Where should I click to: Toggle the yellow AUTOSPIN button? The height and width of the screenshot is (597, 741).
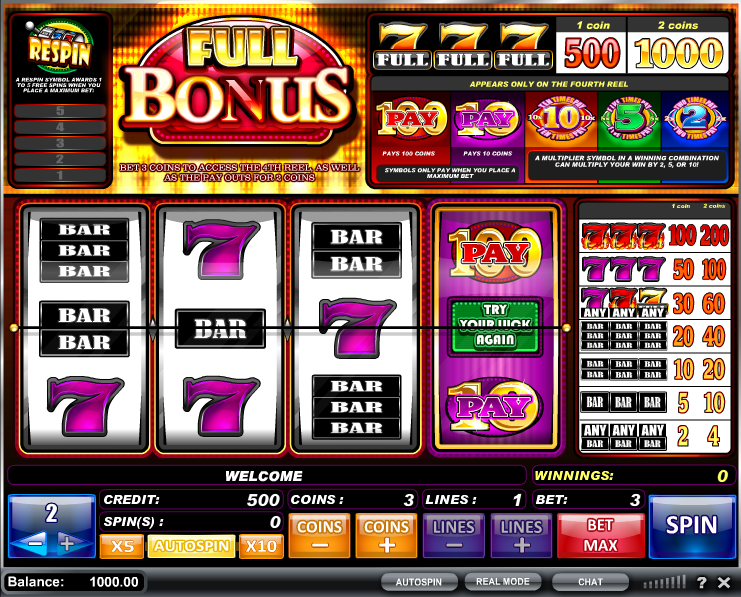point(191,546)
